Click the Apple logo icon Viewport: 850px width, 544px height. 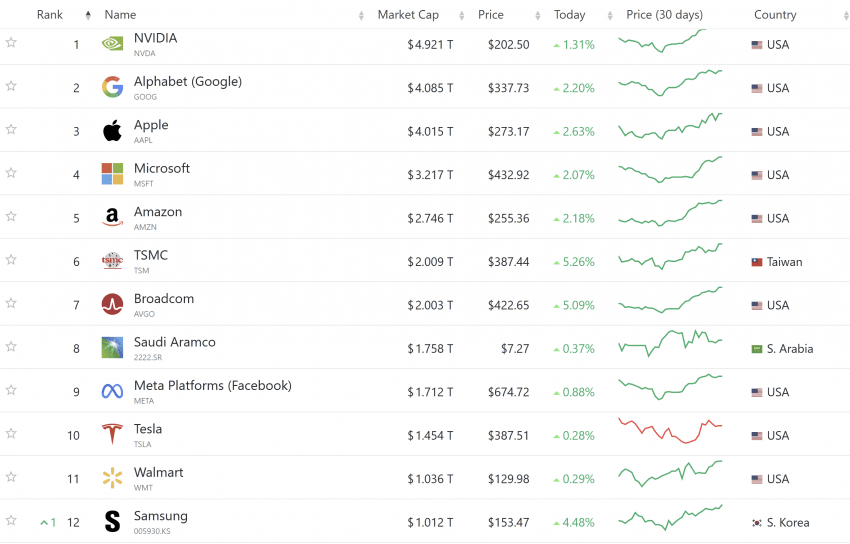[x=112, y=131]
